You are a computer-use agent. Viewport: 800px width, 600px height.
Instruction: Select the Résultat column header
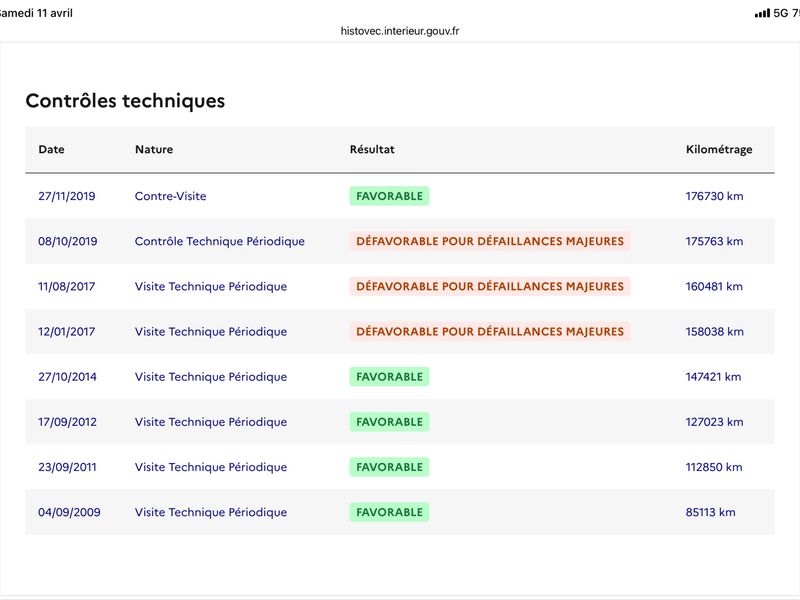tap(372, 149)
